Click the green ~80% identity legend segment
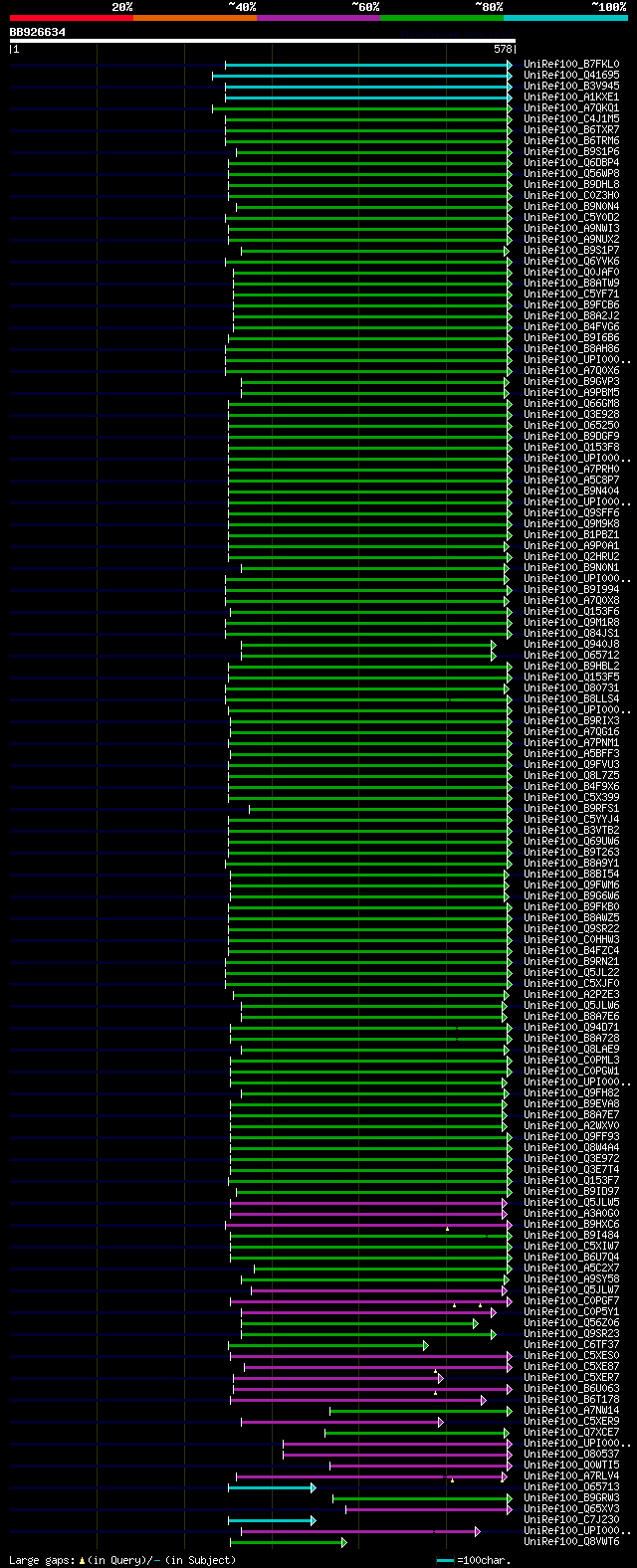 coord(441,18)
